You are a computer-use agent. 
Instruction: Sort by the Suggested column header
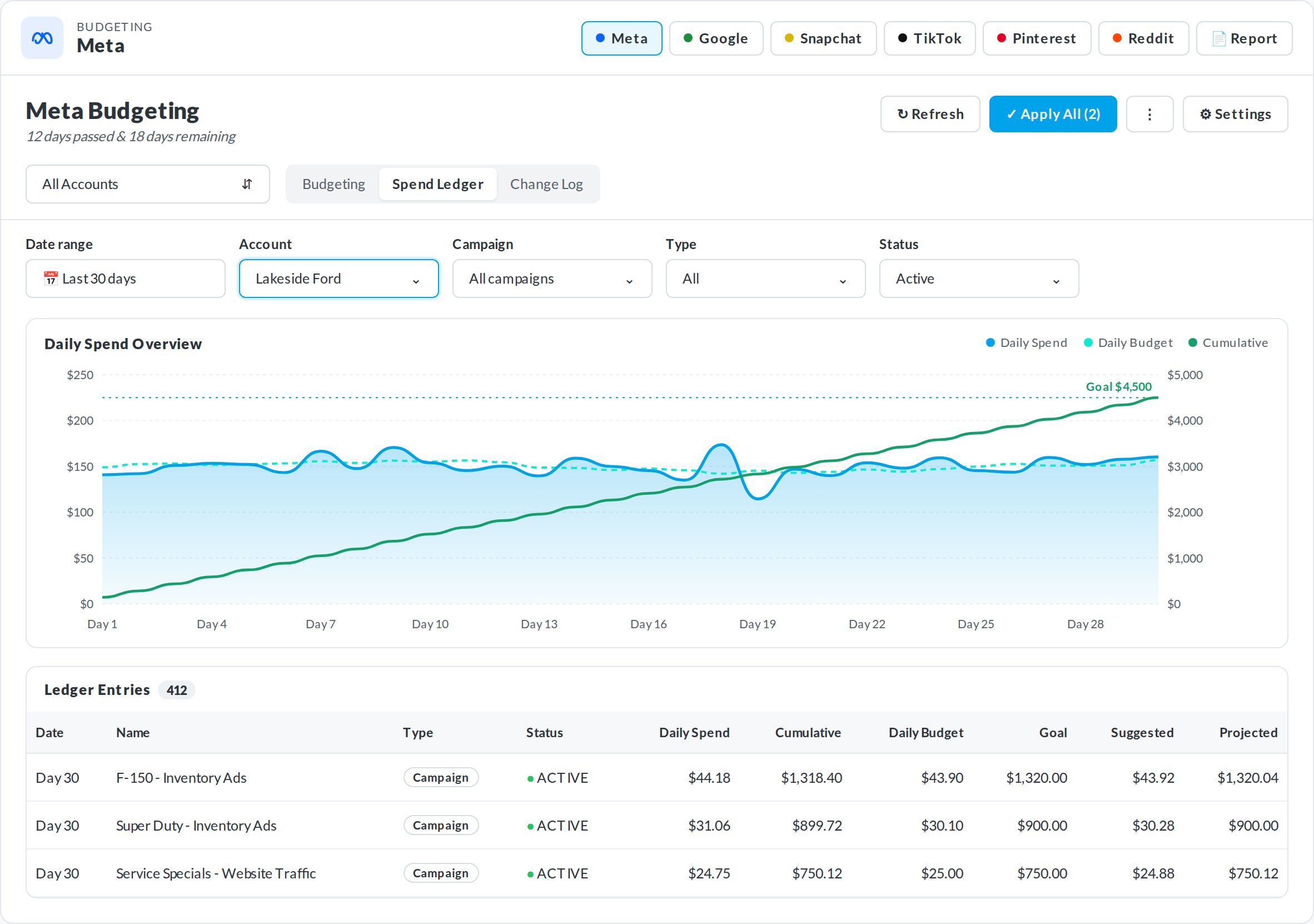1142,732
